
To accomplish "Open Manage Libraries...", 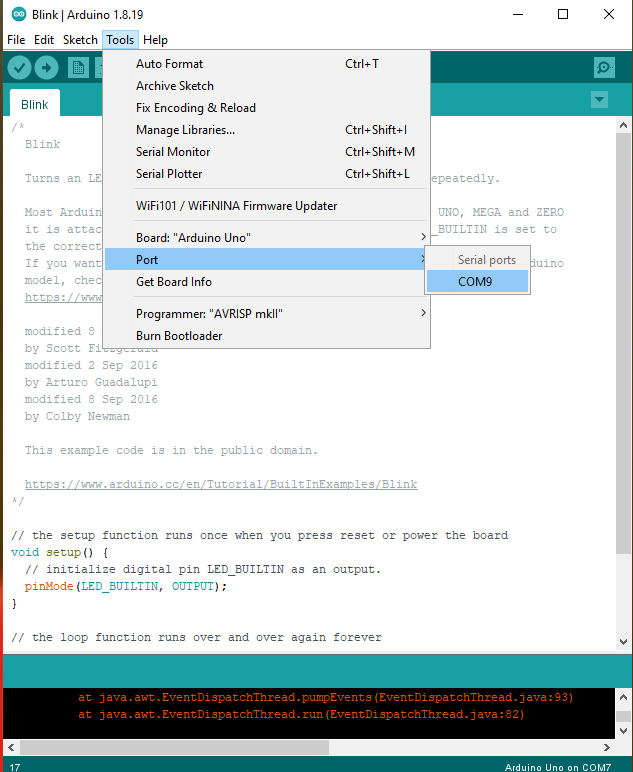I will click(x=267, y=130).
